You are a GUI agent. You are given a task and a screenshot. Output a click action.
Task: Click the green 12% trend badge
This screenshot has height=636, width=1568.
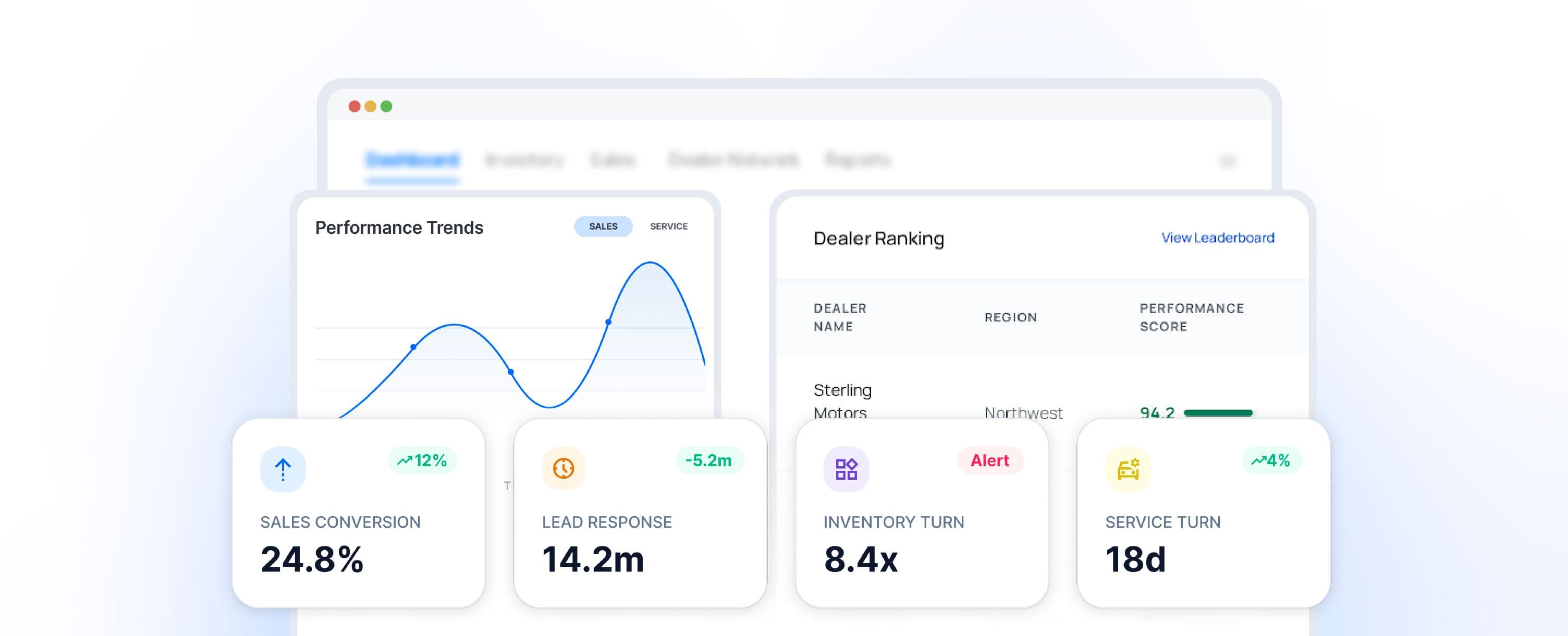click(422, 461)
